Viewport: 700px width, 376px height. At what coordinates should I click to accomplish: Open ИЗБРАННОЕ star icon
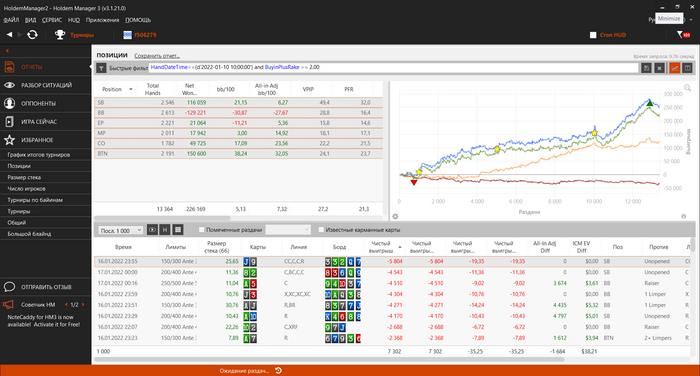(9, 140)
